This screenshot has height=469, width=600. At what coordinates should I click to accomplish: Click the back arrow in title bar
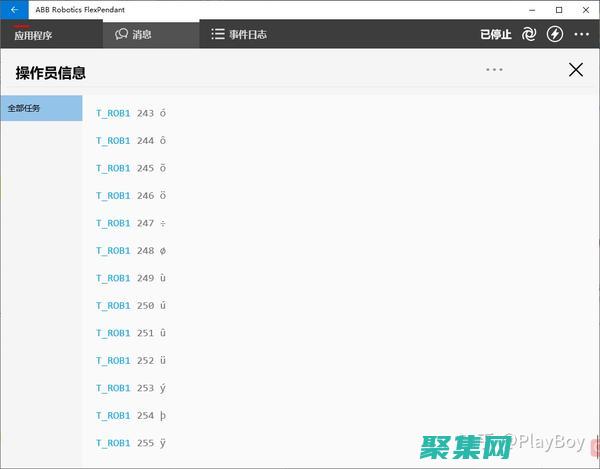[14, 9]
